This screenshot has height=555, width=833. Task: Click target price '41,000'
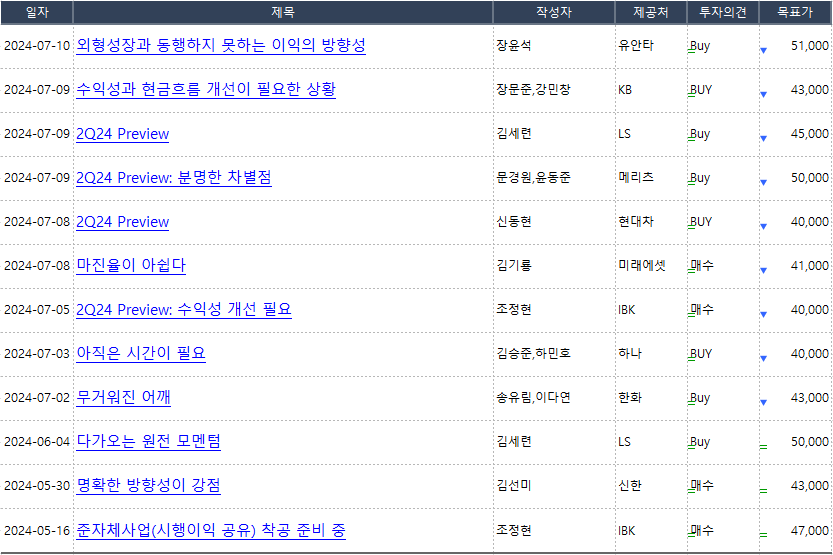810,266
